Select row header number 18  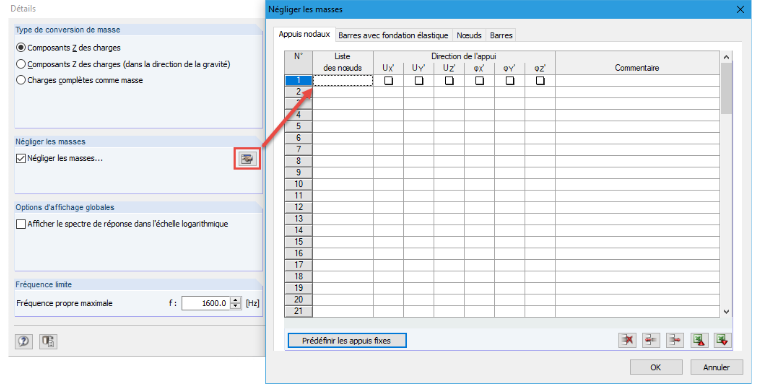click(x=299, y=276)
